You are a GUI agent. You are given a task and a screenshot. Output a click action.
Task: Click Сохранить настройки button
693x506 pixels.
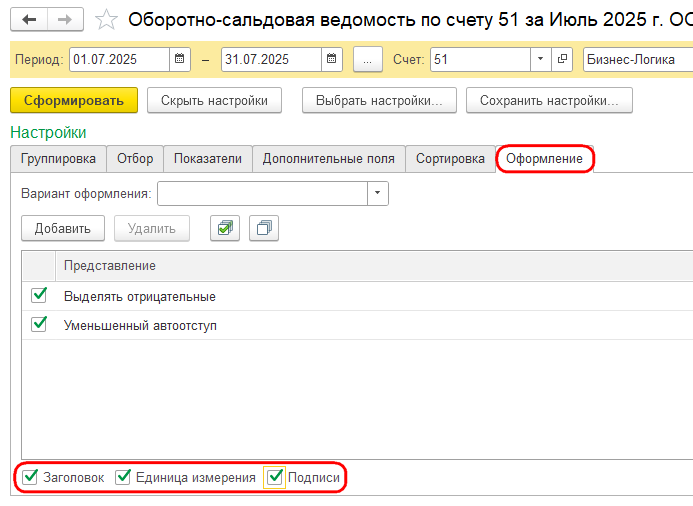(x=549, y=100)
